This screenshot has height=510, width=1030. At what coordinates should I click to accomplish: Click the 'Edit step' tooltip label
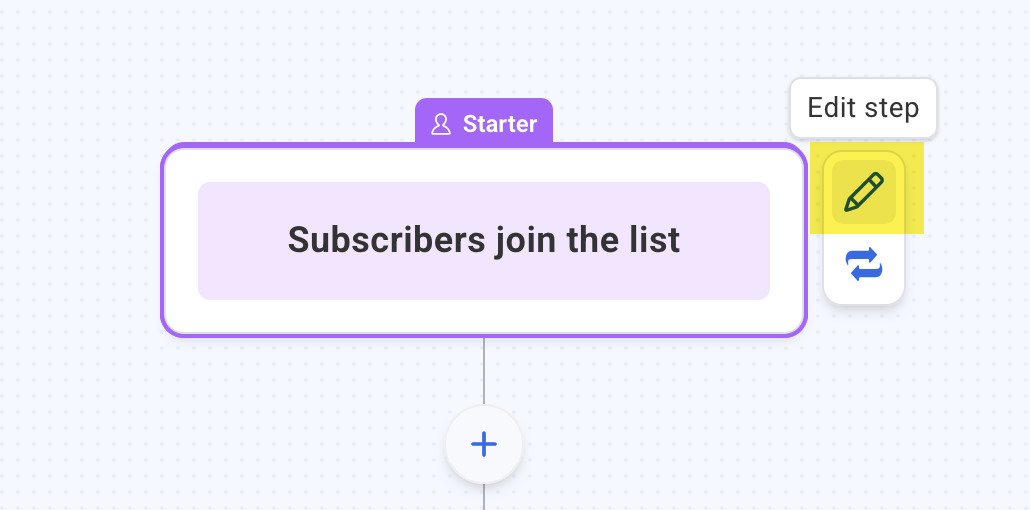tap(863, 108)
